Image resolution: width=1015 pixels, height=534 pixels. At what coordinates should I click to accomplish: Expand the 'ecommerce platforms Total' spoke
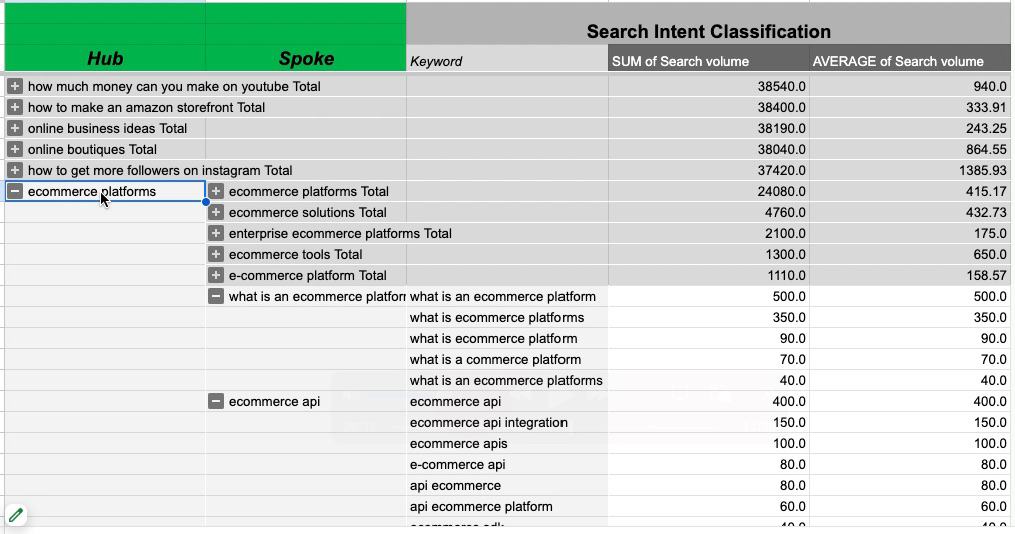click(x=216, y=191)
